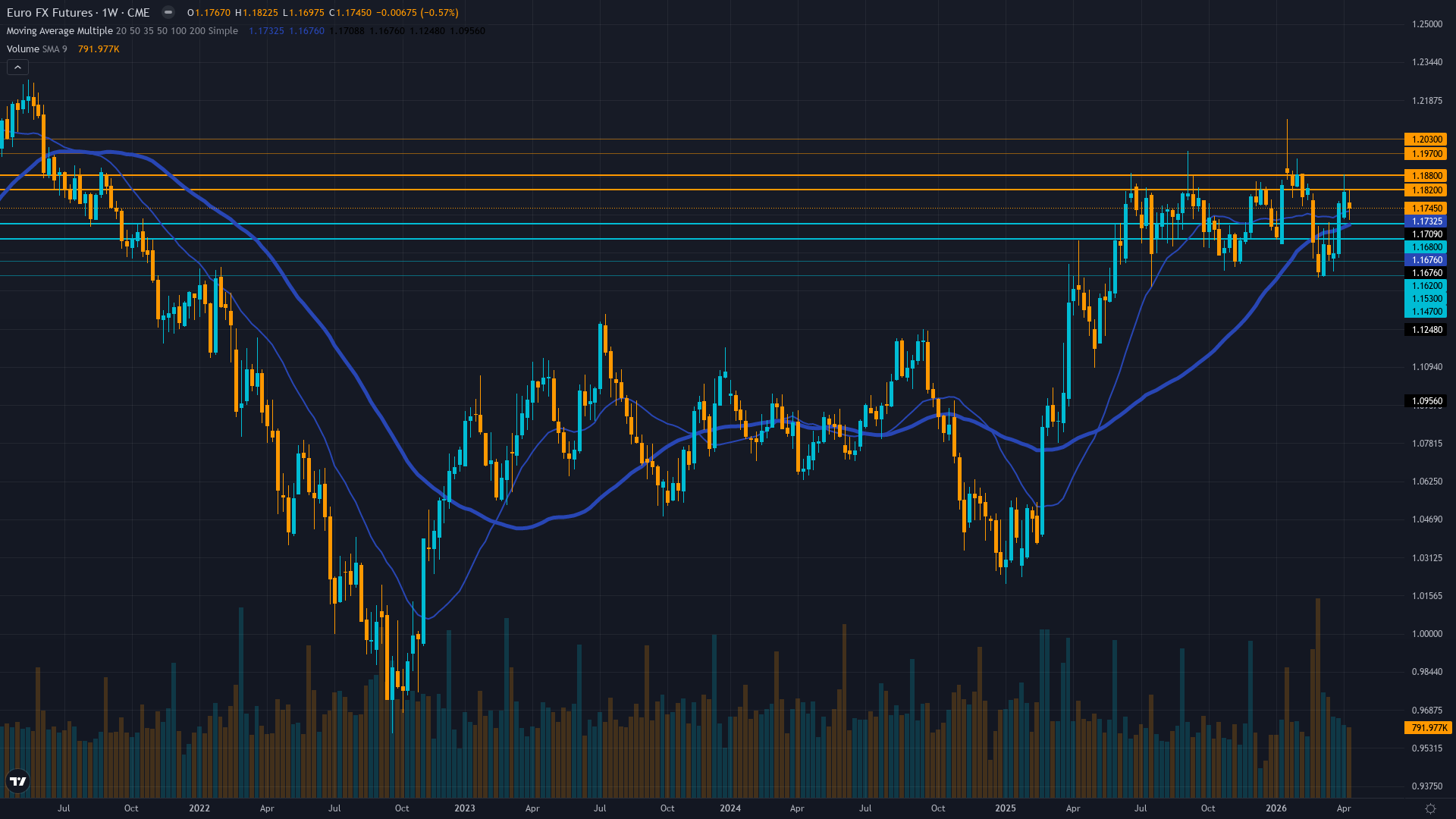This screenshot has width=1456, height=819.
Task: Collapse the indicator legend with the chevron button
Action: click(17, 67)
